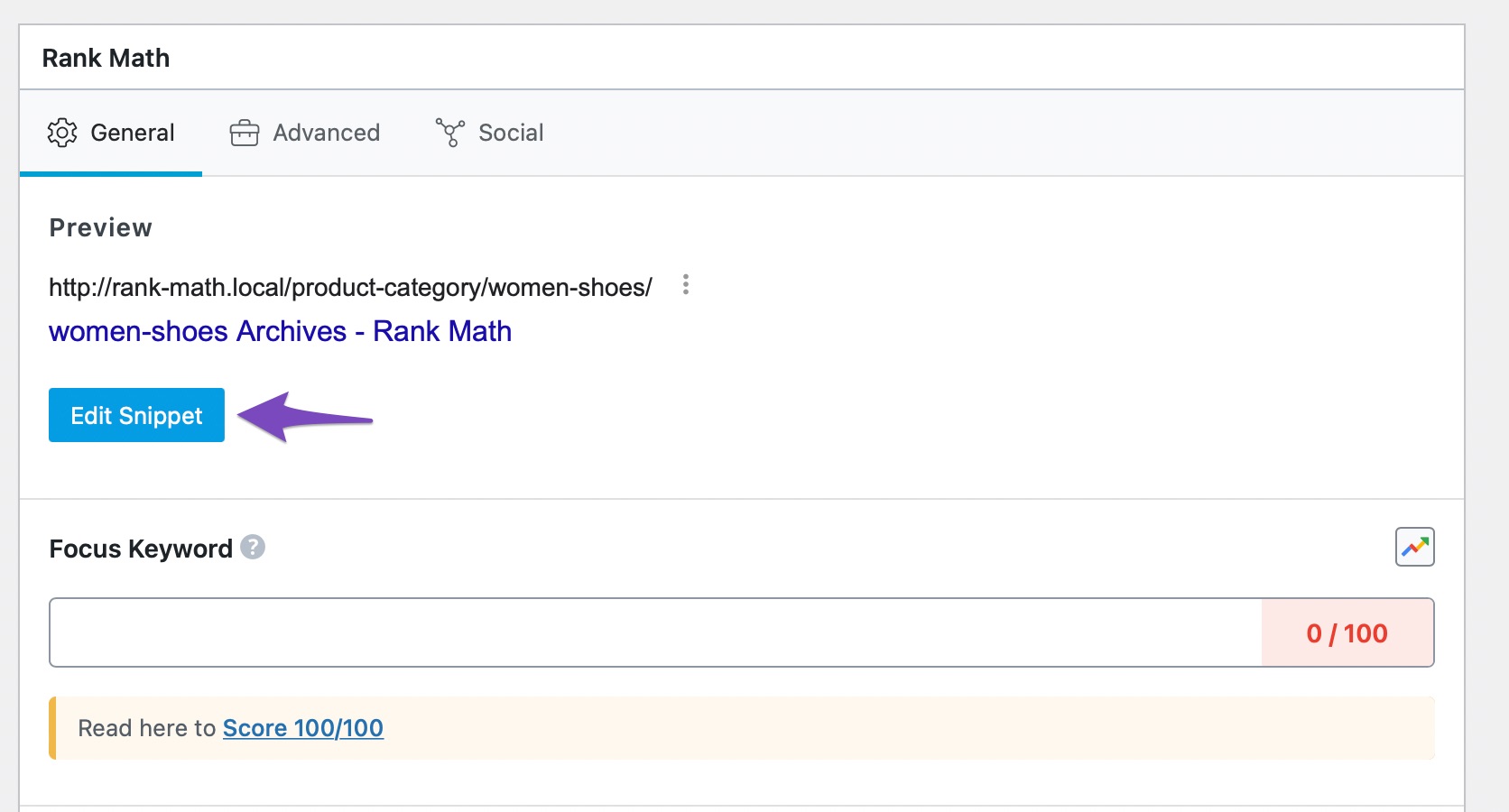Focus the Focus Keyword input field
Screen dimensions: 1509x812
[655, 632]
